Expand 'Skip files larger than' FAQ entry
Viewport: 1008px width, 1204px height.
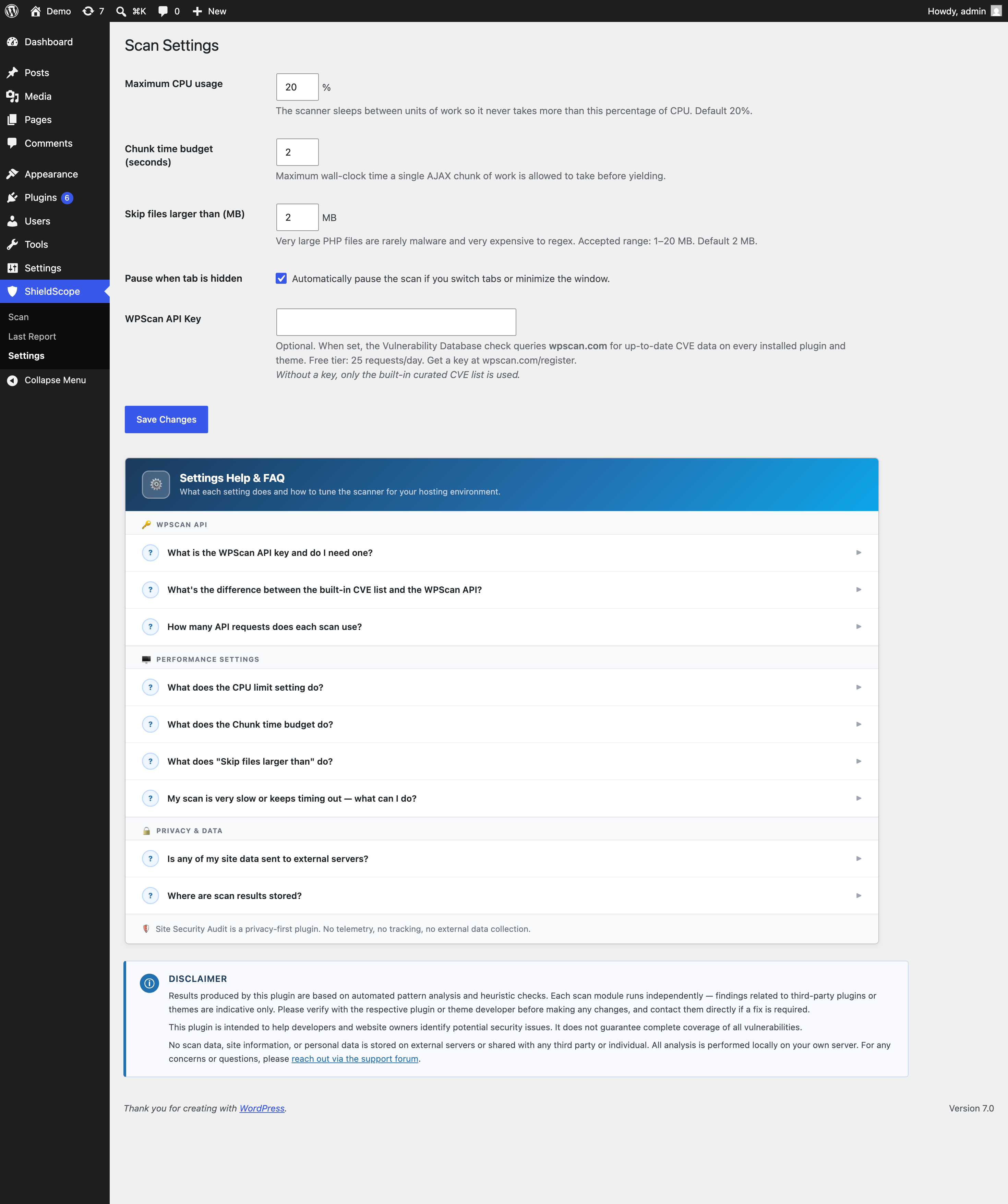501,762
